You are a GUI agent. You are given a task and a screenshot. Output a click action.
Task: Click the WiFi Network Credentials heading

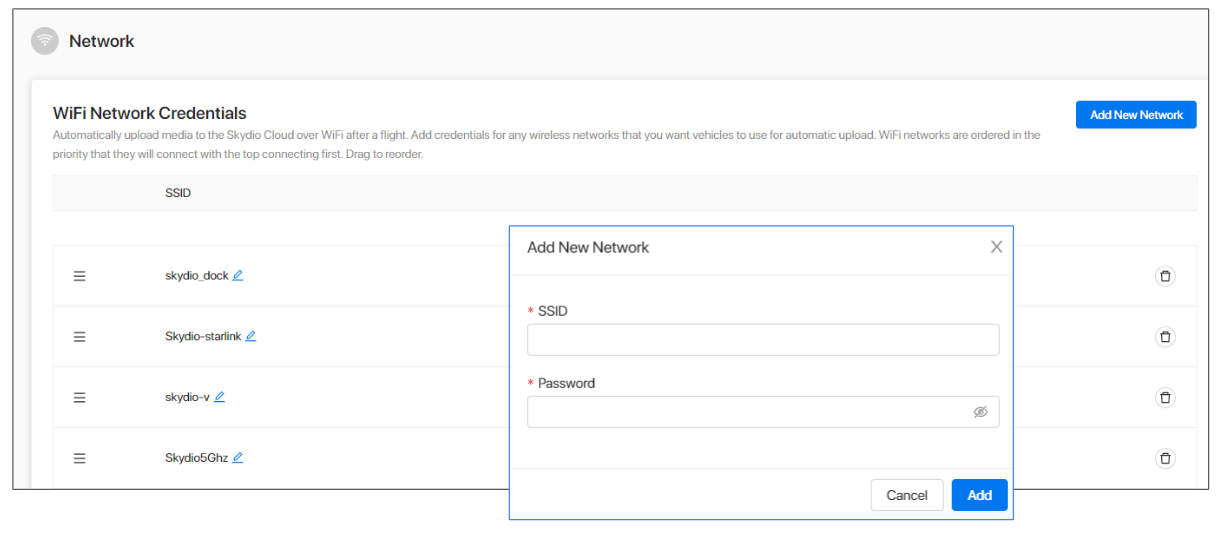point(150,114)
